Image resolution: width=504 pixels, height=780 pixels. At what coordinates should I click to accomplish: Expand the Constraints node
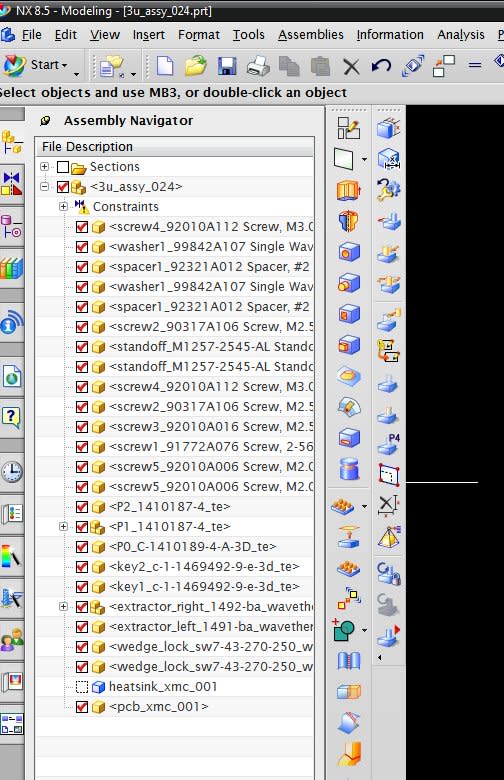[x=63, y=206]
